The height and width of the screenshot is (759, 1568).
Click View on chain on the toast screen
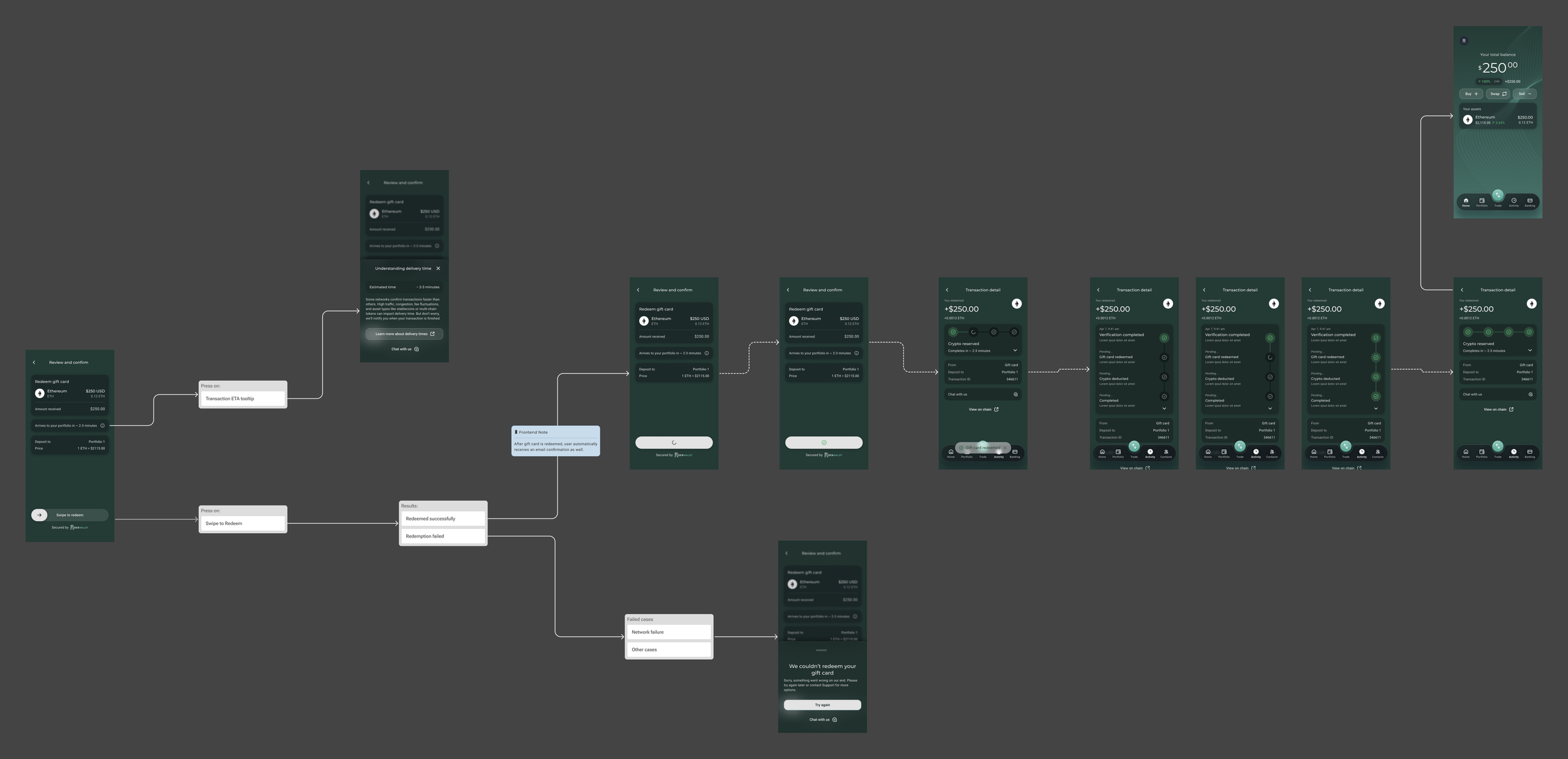click(x=983, y=410)
